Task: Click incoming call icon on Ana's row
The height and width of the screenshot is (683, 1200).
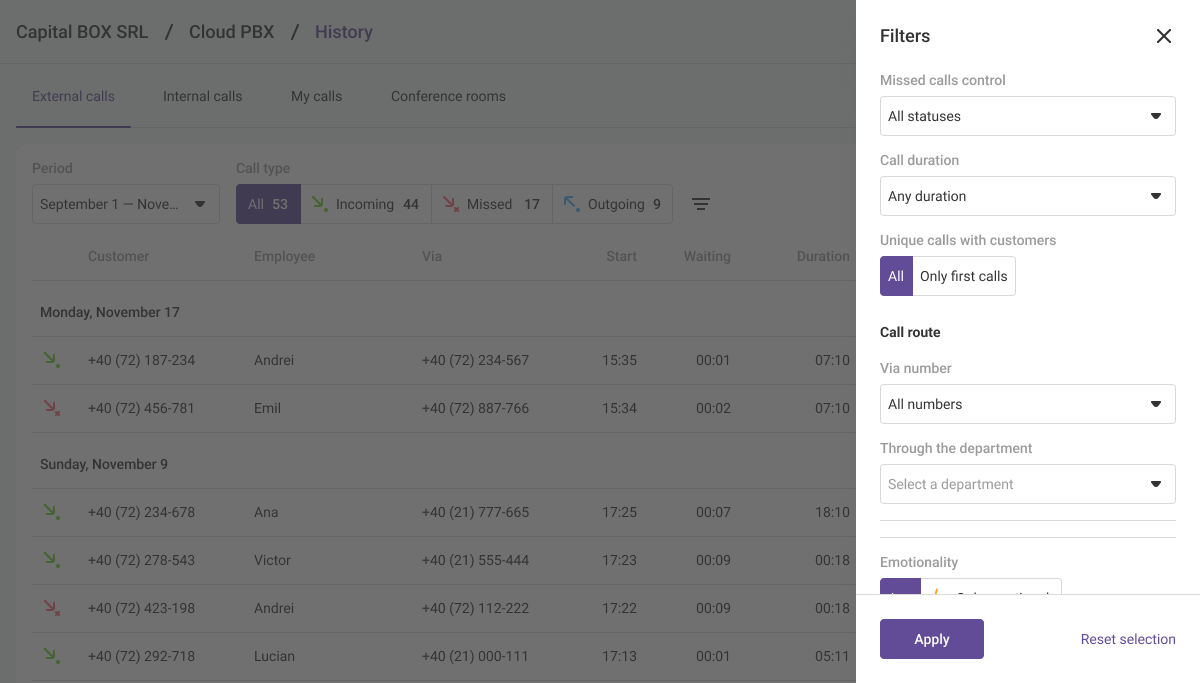Action: pyautogui.click(x=51, y=512)
